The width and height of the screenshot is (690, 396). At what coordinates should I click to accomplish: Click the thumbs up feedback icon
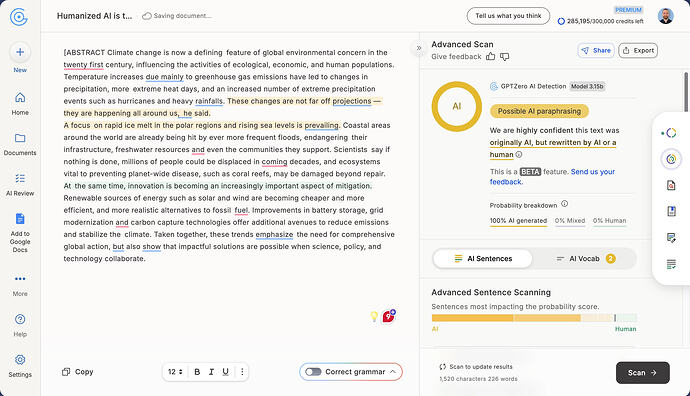pyautogui.click(x=490, y=56)
